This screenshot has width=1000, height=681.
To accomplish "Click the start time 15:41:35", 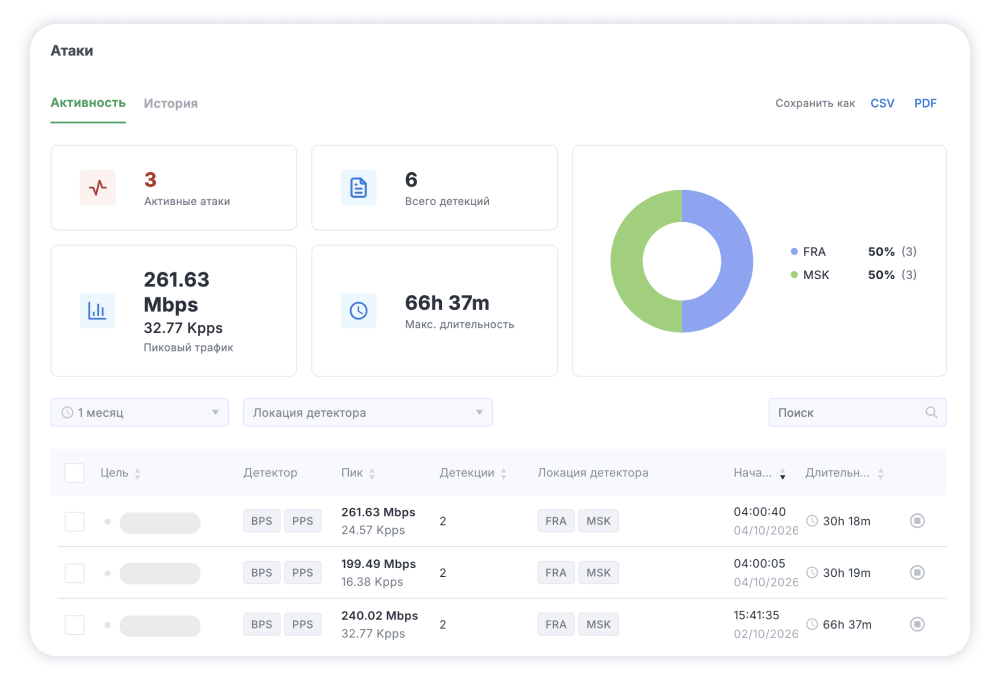I will click(756, 615).
